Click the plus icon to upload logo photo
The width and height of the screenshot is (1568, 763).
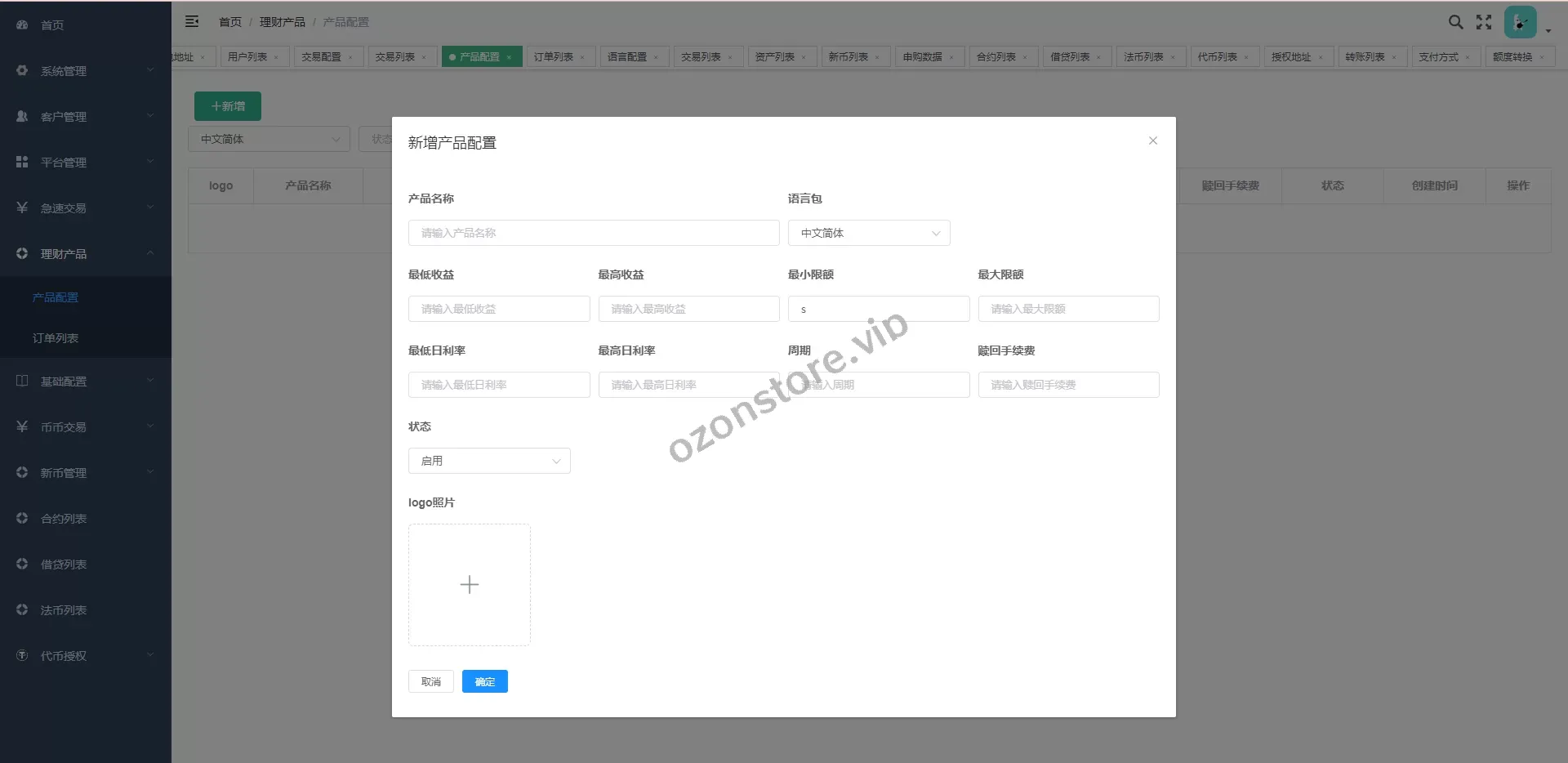point(470,585)
